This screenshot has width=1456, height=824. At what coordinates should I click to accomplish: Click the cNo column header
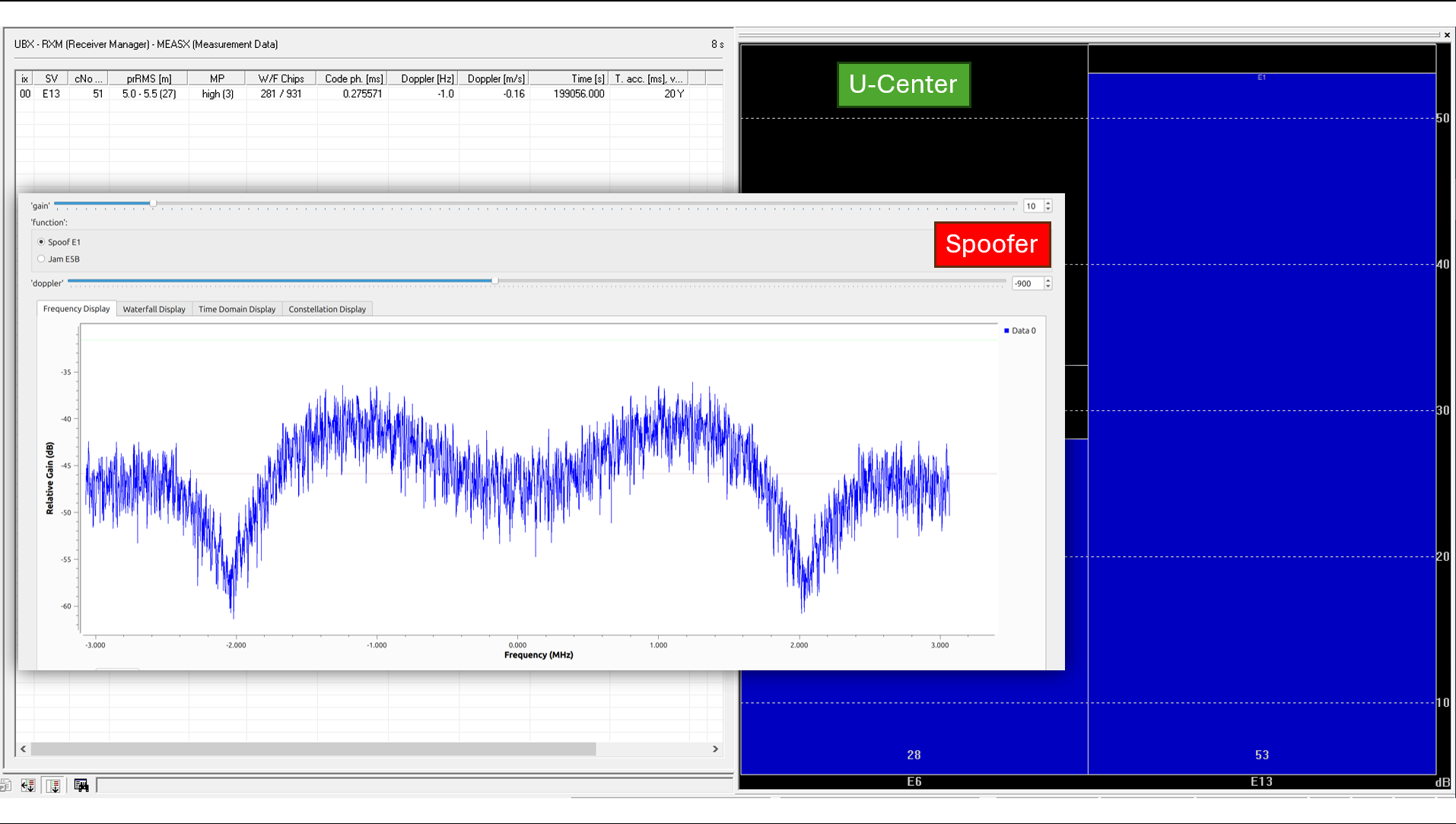(88, 78)
